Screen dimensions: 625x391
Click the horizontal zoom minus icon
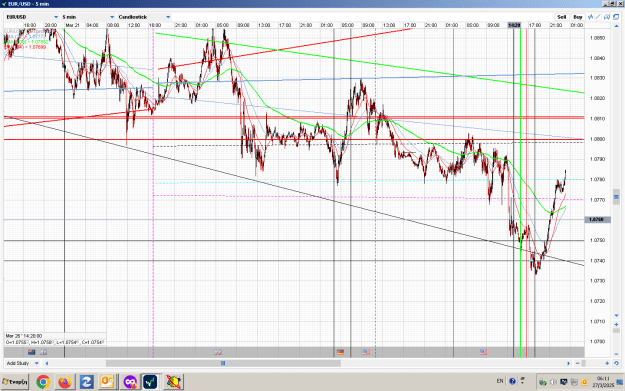(578, 363)
